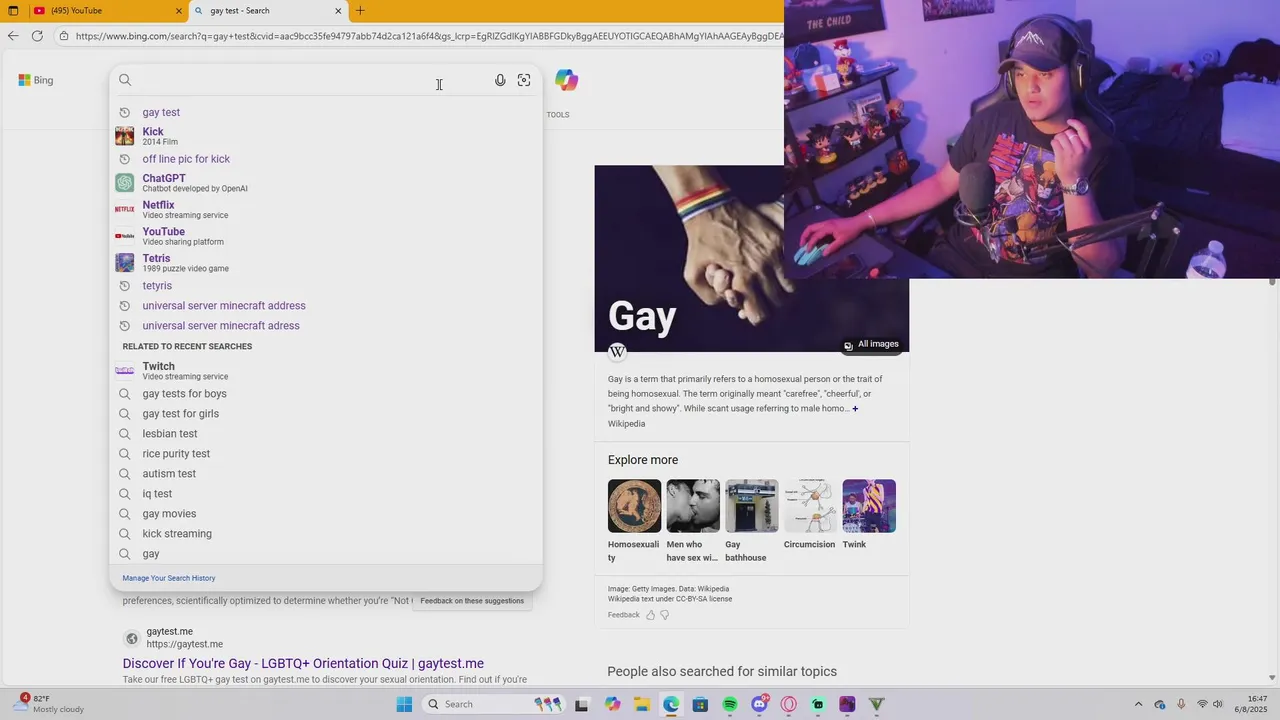Click Feedback link under knowledge panel
This screenshot has height=720, width=1280.
tap(623, 615)
